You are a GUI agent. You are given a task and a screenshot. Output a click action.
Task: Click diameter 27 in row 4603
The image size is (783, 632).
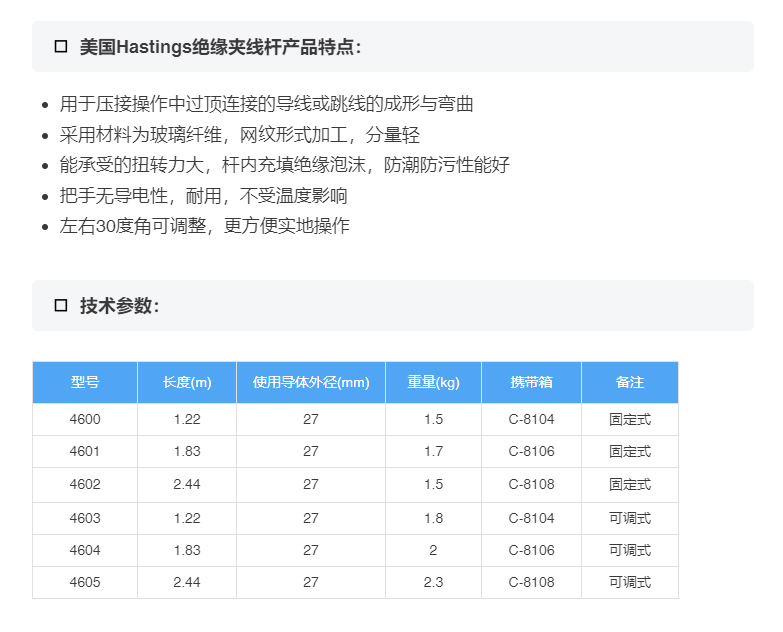pos(311,518)
